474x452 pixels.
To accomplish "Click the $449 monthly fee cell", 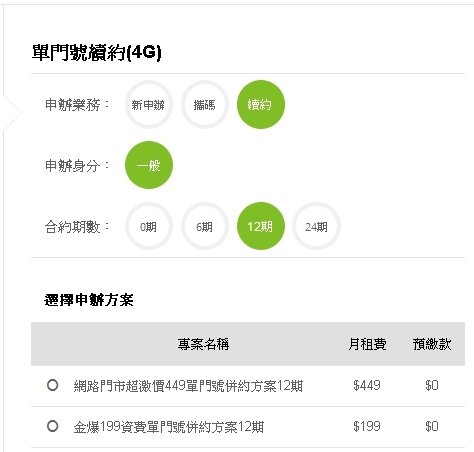I will click(367, 386).
